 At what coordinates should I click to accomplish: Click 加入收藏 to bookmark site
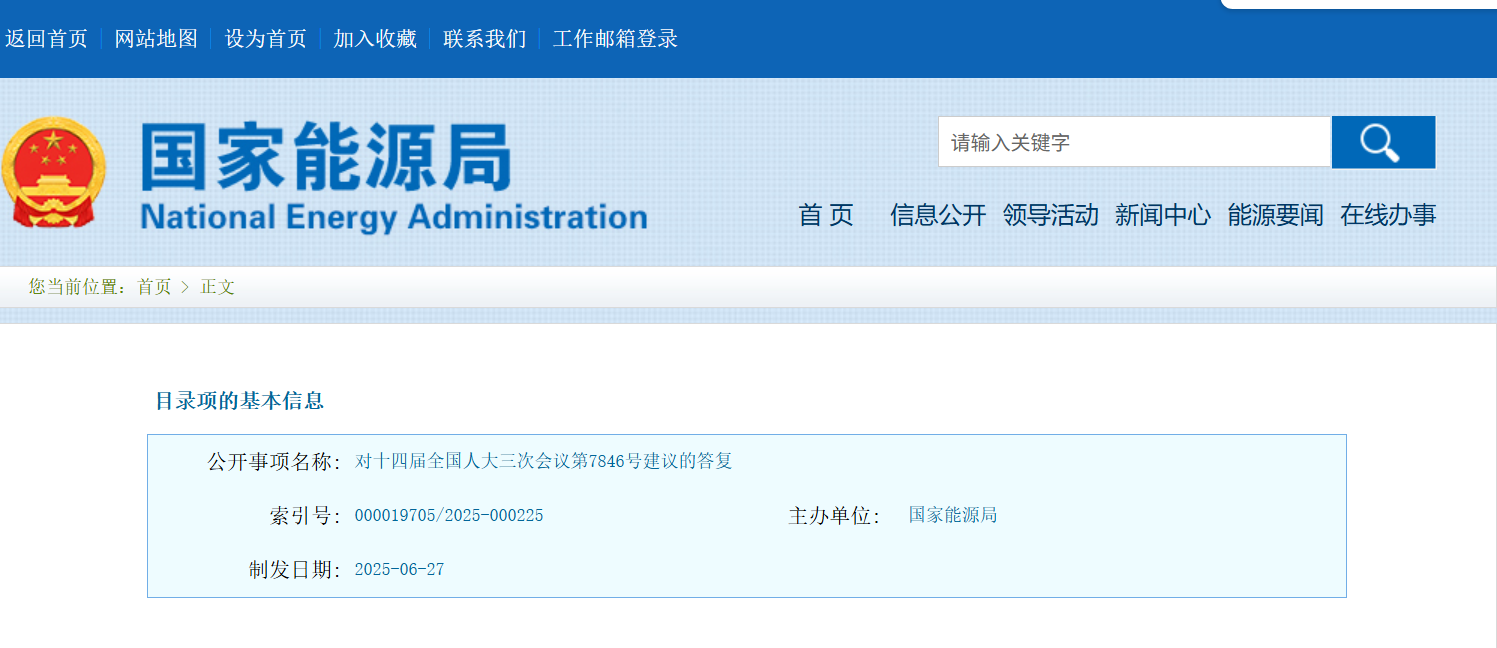tap(375, 39)
